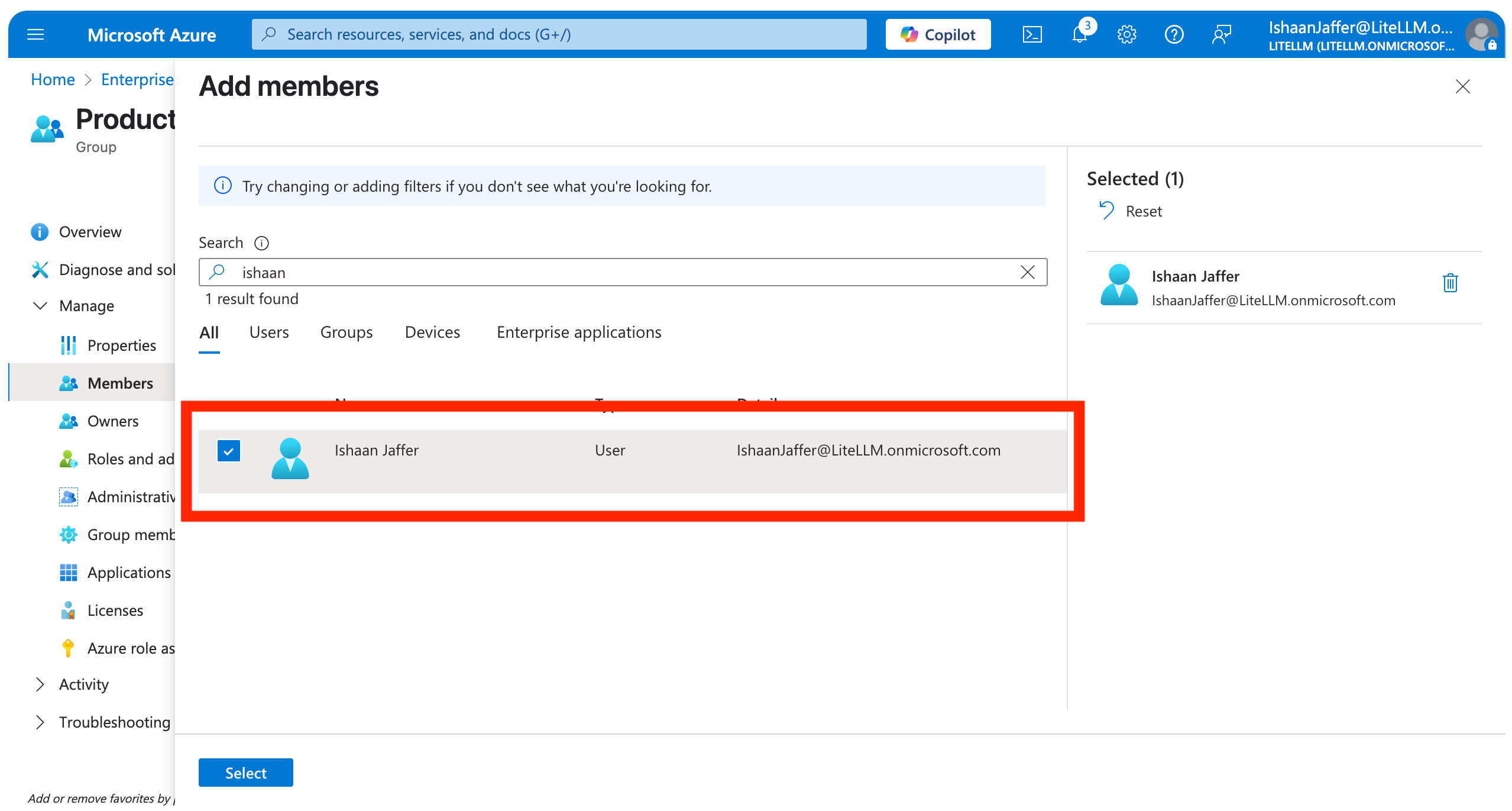Expand the Troubleshooting section

tap(40, 722)
